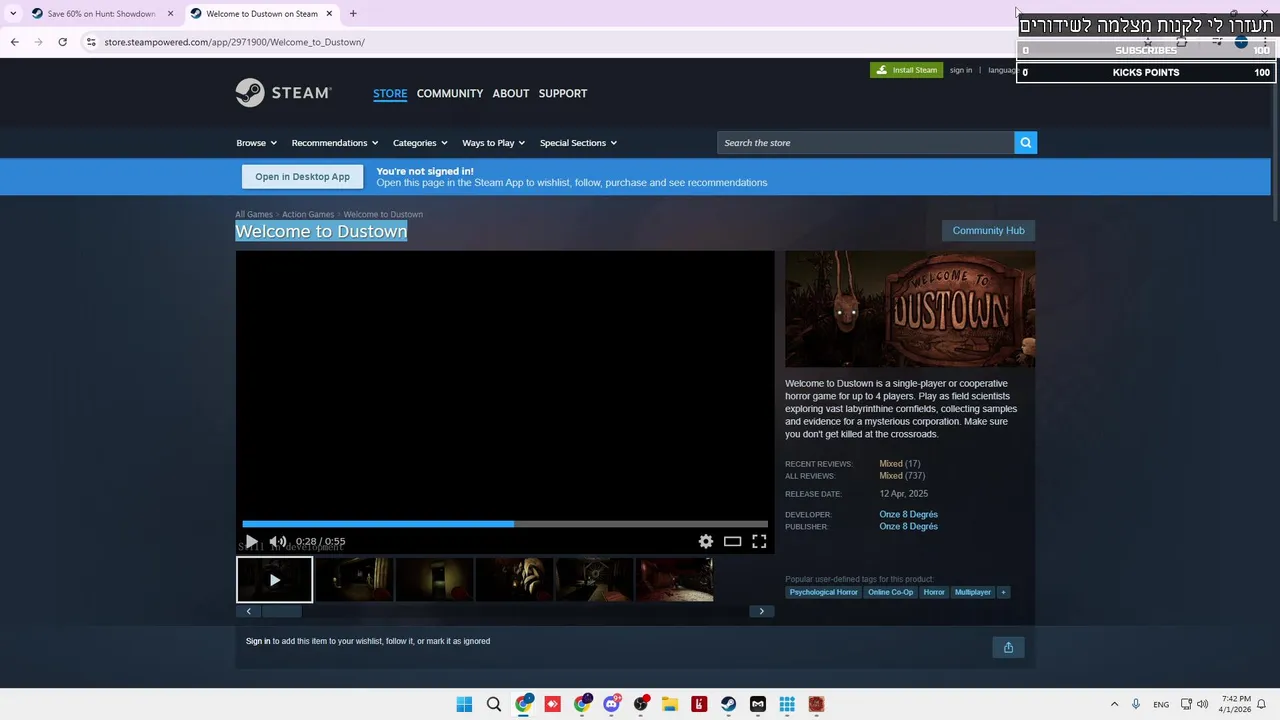This screenshot has width=1280, height=720.
Task: Open File Explorer from the taskbar
Action: tap(670, 704)
